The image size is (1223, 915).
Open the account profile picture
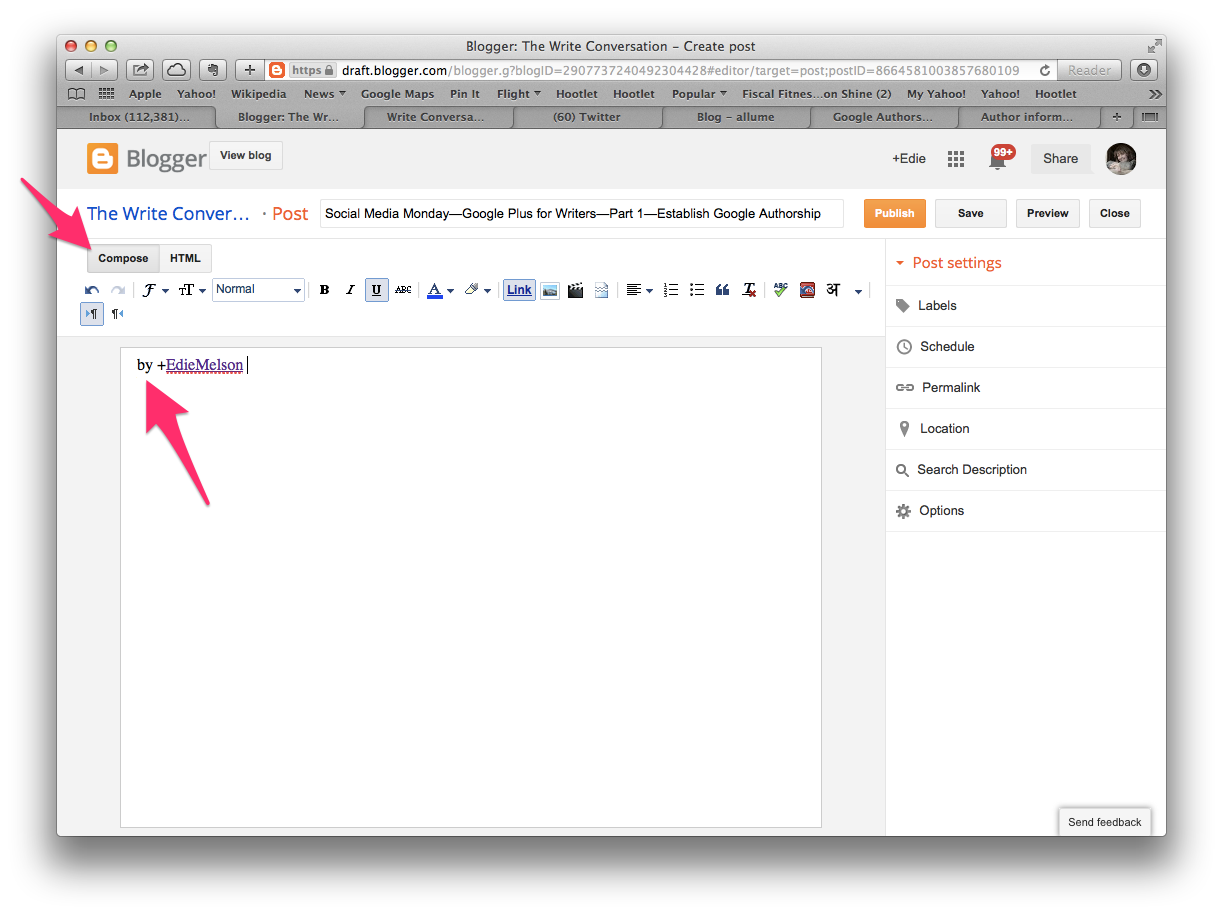pyautogui.click(x=1121, y=159)
